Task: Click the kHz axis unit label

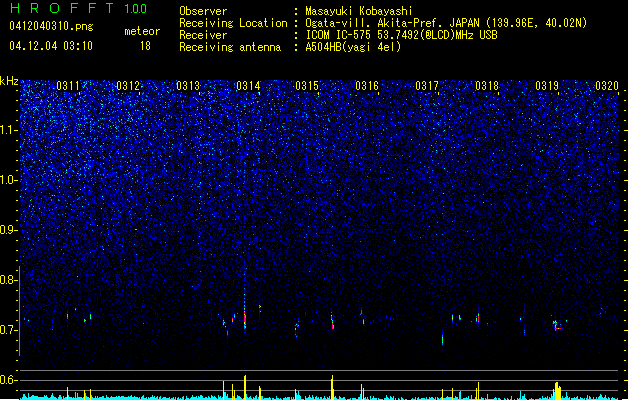Action: [9, 81]
